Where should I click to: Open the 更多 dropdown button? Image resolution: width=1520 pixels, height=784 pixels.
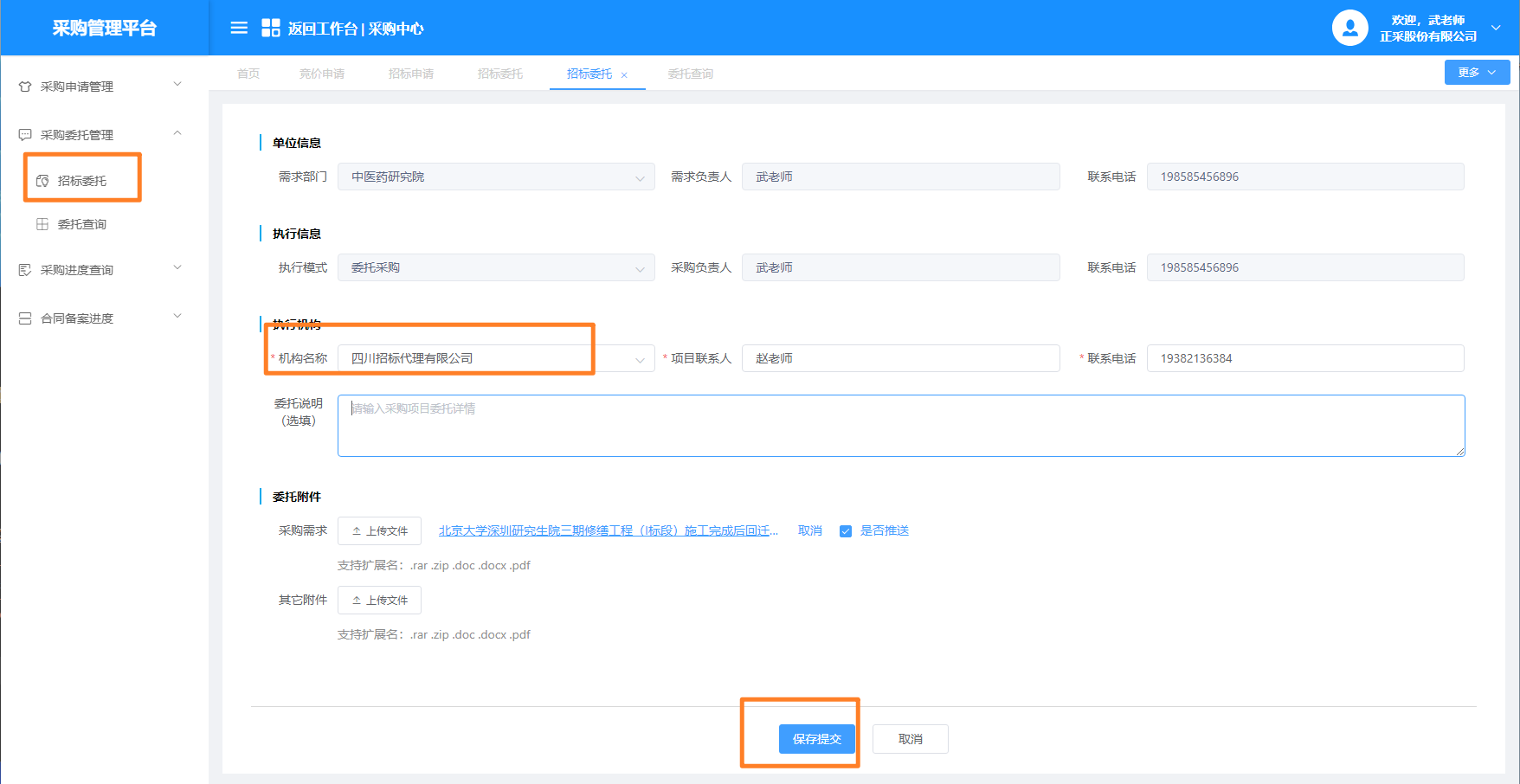[1477, 73]
